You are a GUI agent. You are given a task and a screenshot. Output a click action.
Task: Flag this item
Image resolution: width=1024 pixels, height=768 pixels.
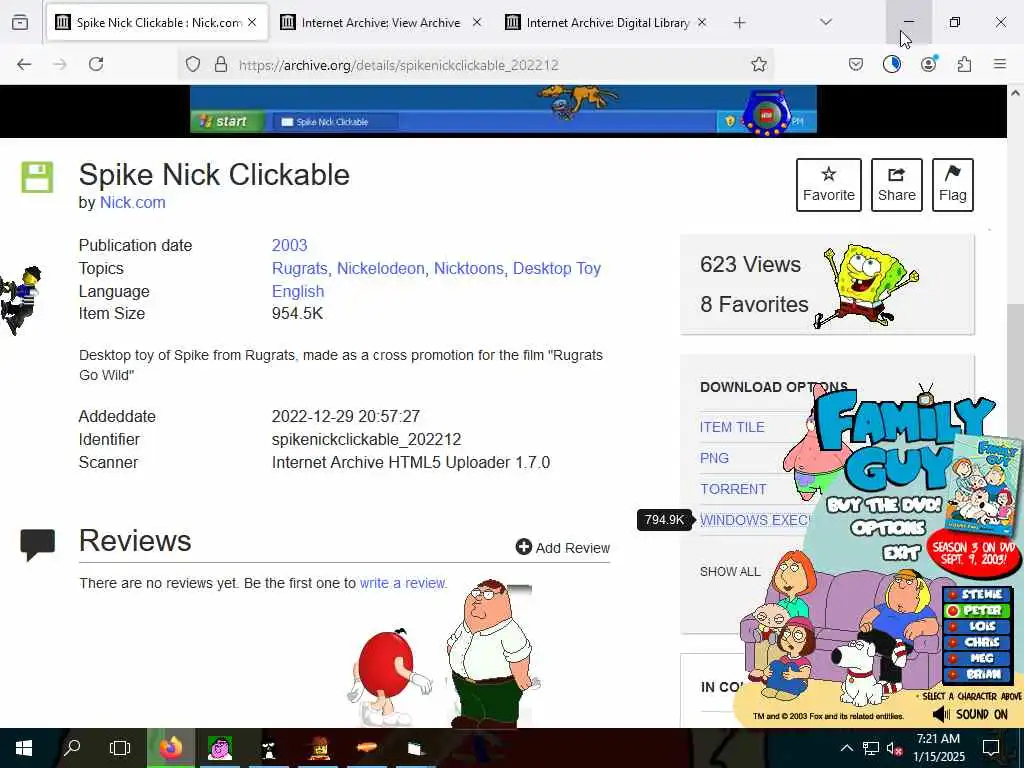pos(952,184)
